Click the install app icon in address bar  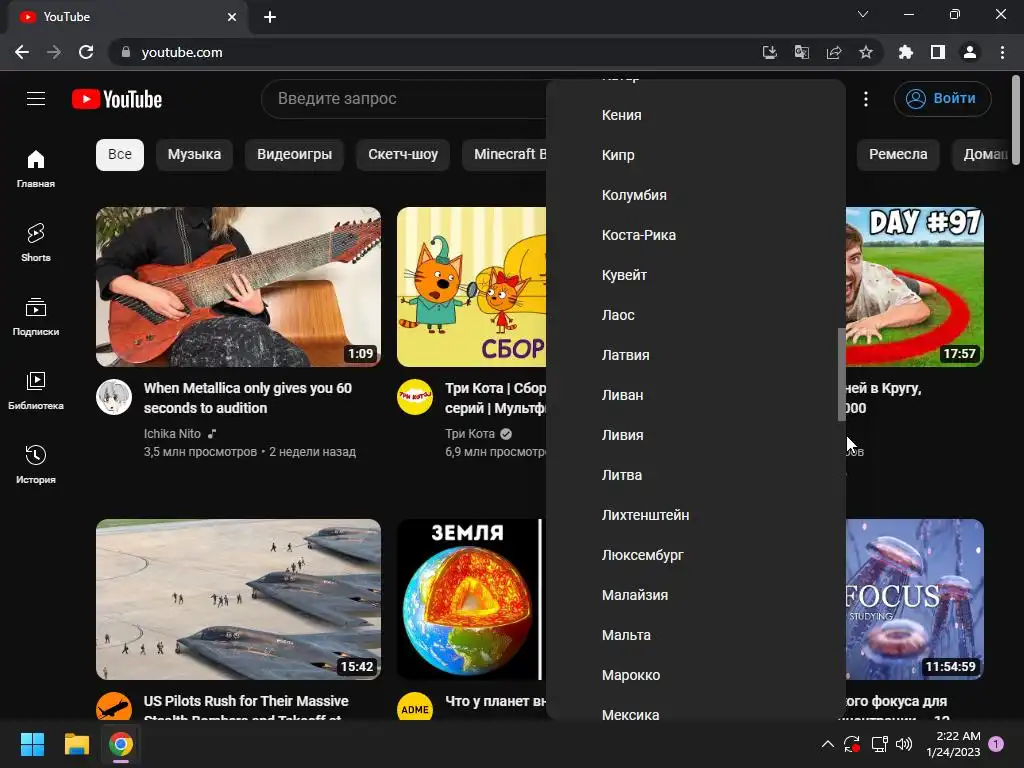[x=770, y=52]
